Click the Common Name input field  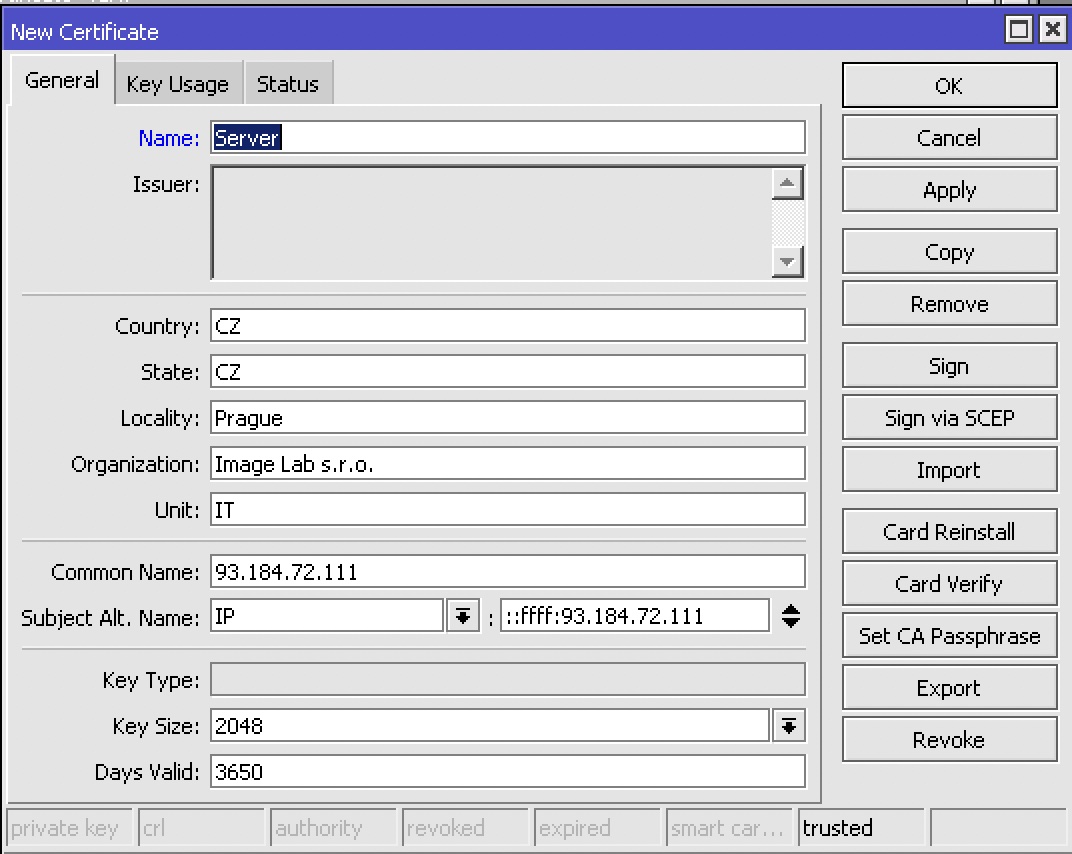click(507, 572)
